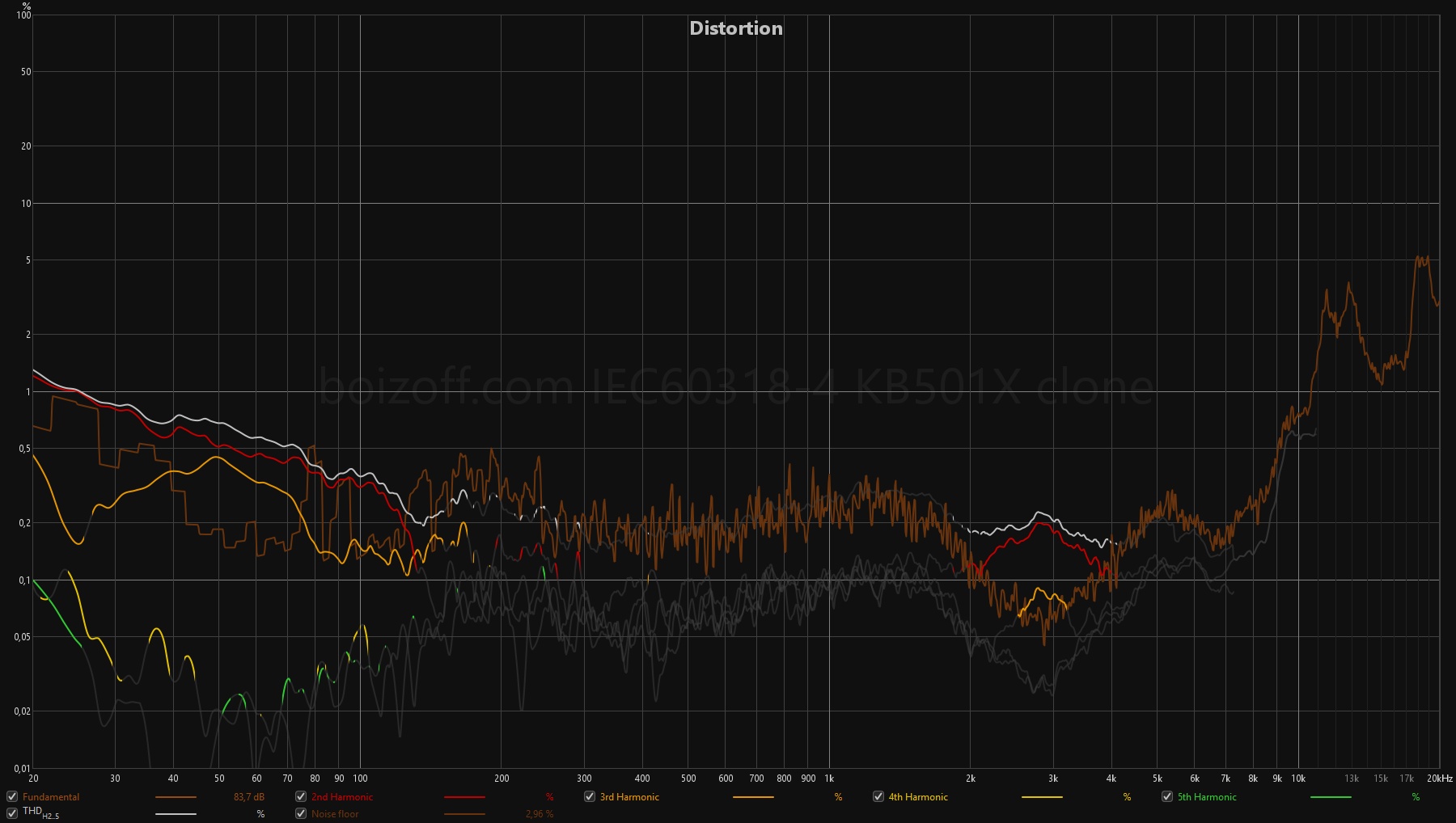Click the 1k frequency axis label
Screen dimensions: 1456x823
tap(829, 779)
